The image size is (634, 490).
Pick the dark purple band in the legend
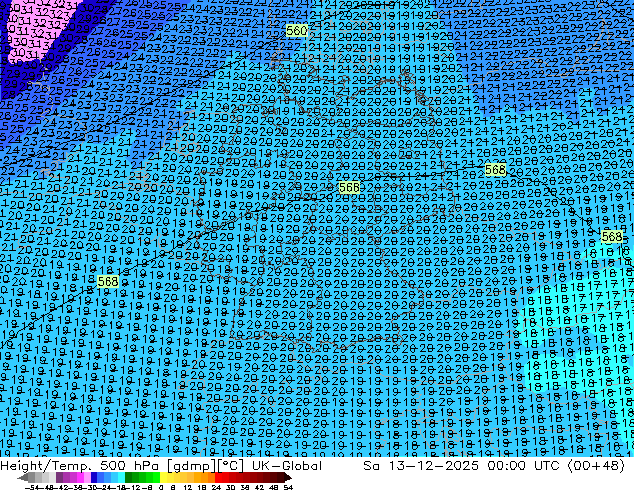click(x=59, y=478)
